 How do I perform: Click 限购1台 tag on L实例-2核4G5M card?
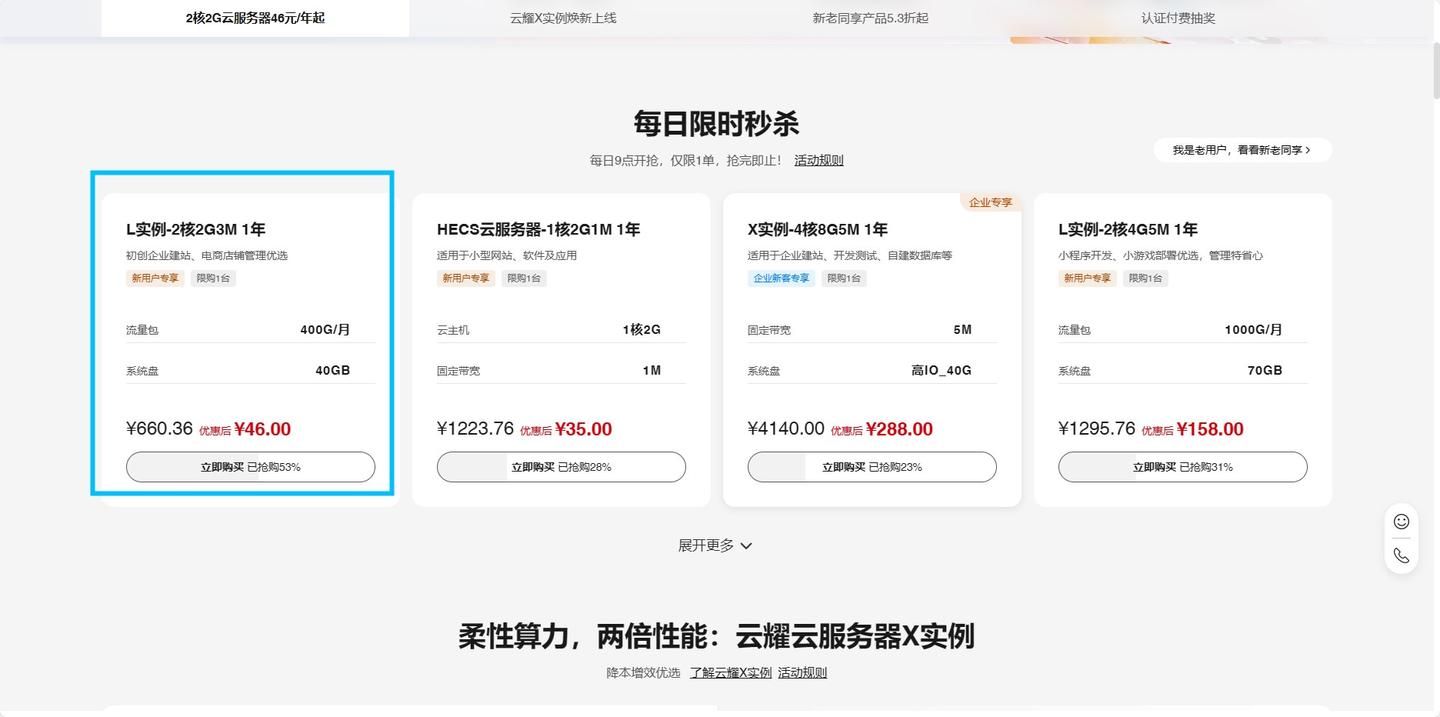tap(1146, 278)
